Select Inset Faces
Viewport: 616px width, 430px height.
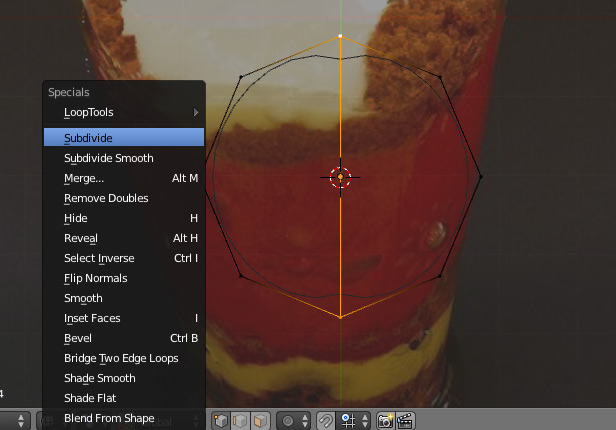(x=124, y=318)
